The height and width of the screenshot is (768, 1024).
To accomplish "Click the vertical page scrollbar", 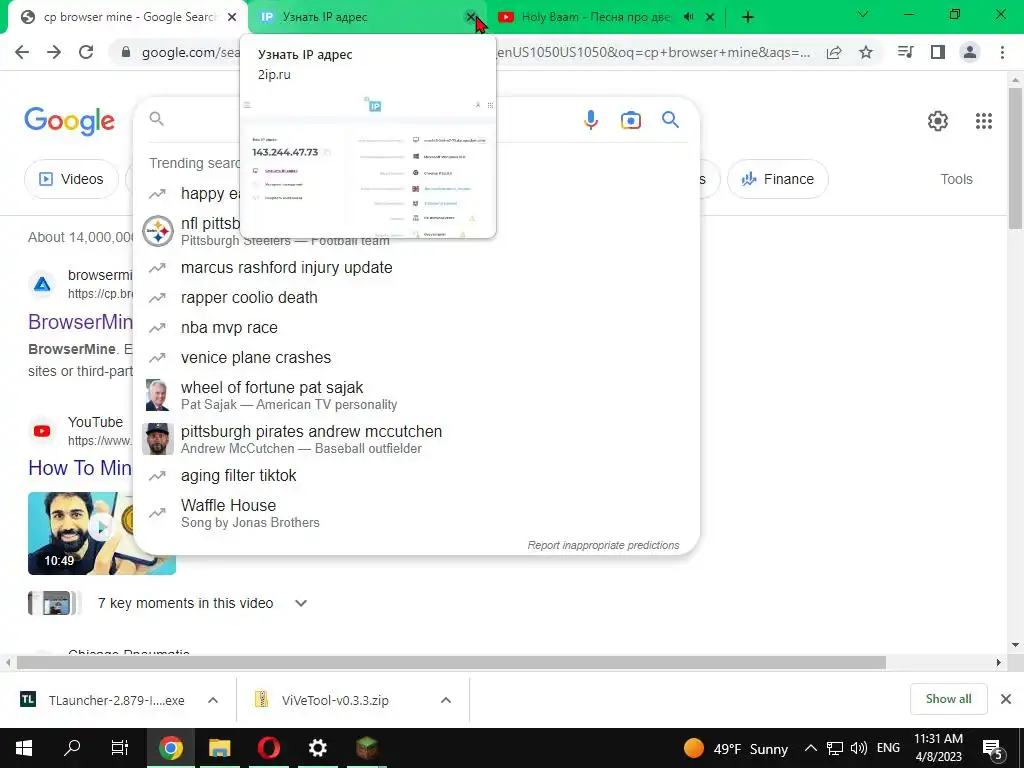I will pyautogui.click(x=1016, y=157).
